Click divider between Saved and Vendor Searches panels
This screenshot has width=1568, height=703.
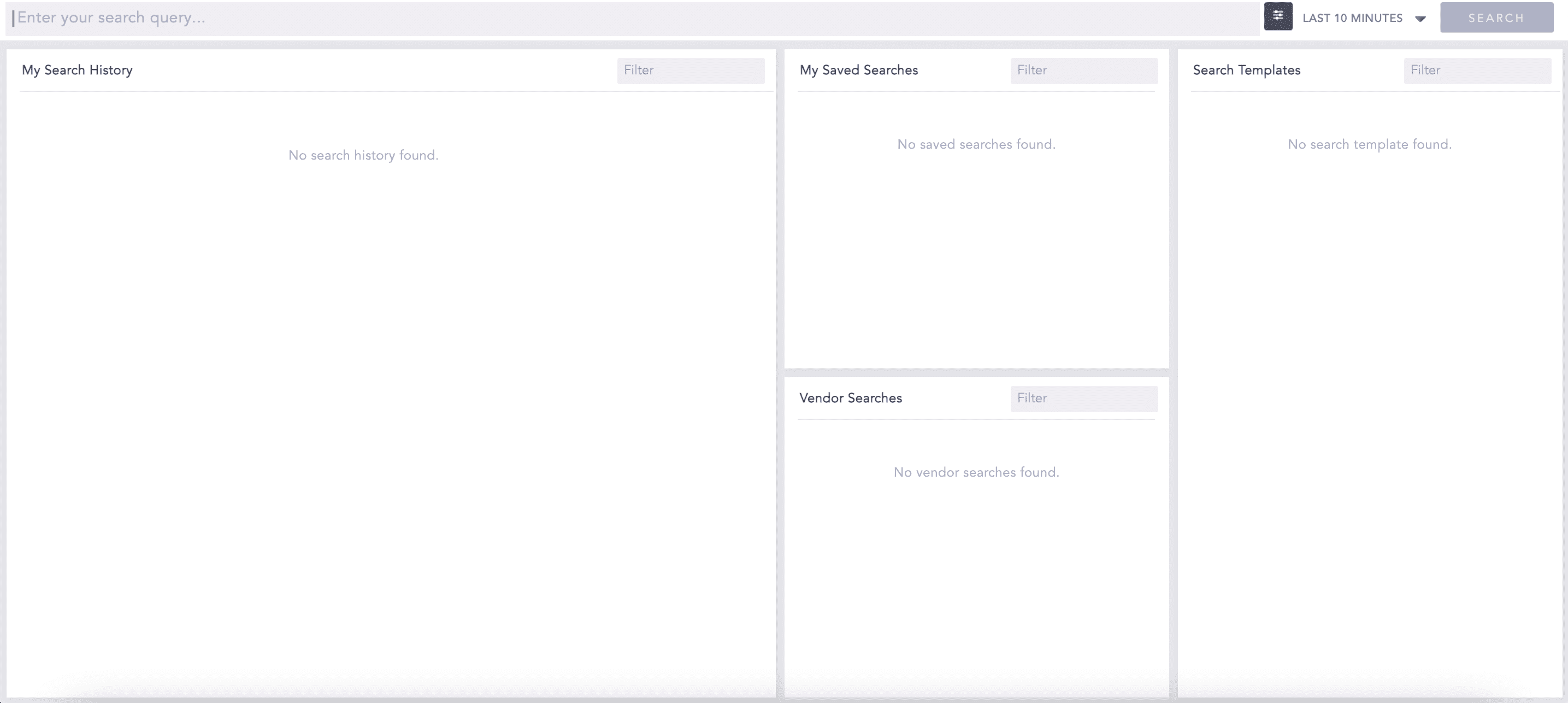point(976,372)
